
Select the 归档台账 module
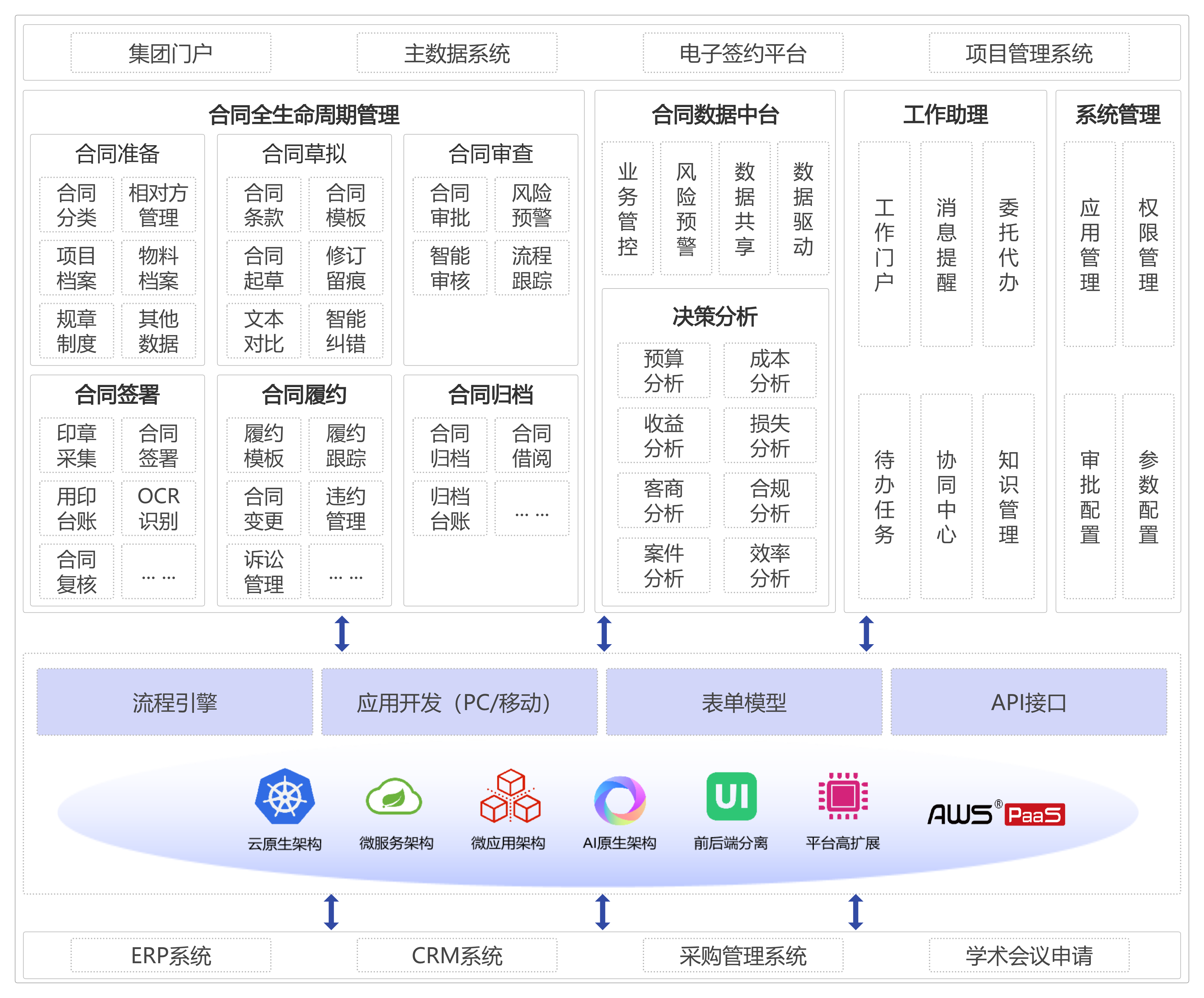[x=450, y=508]
